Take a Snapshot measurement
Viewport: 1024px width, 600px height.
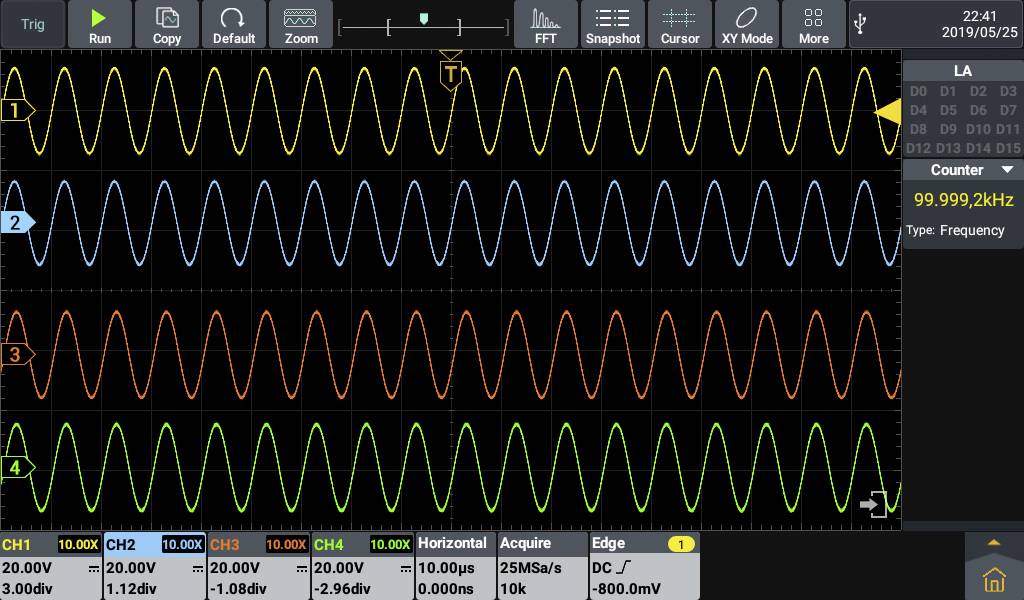tap(613, 24)
